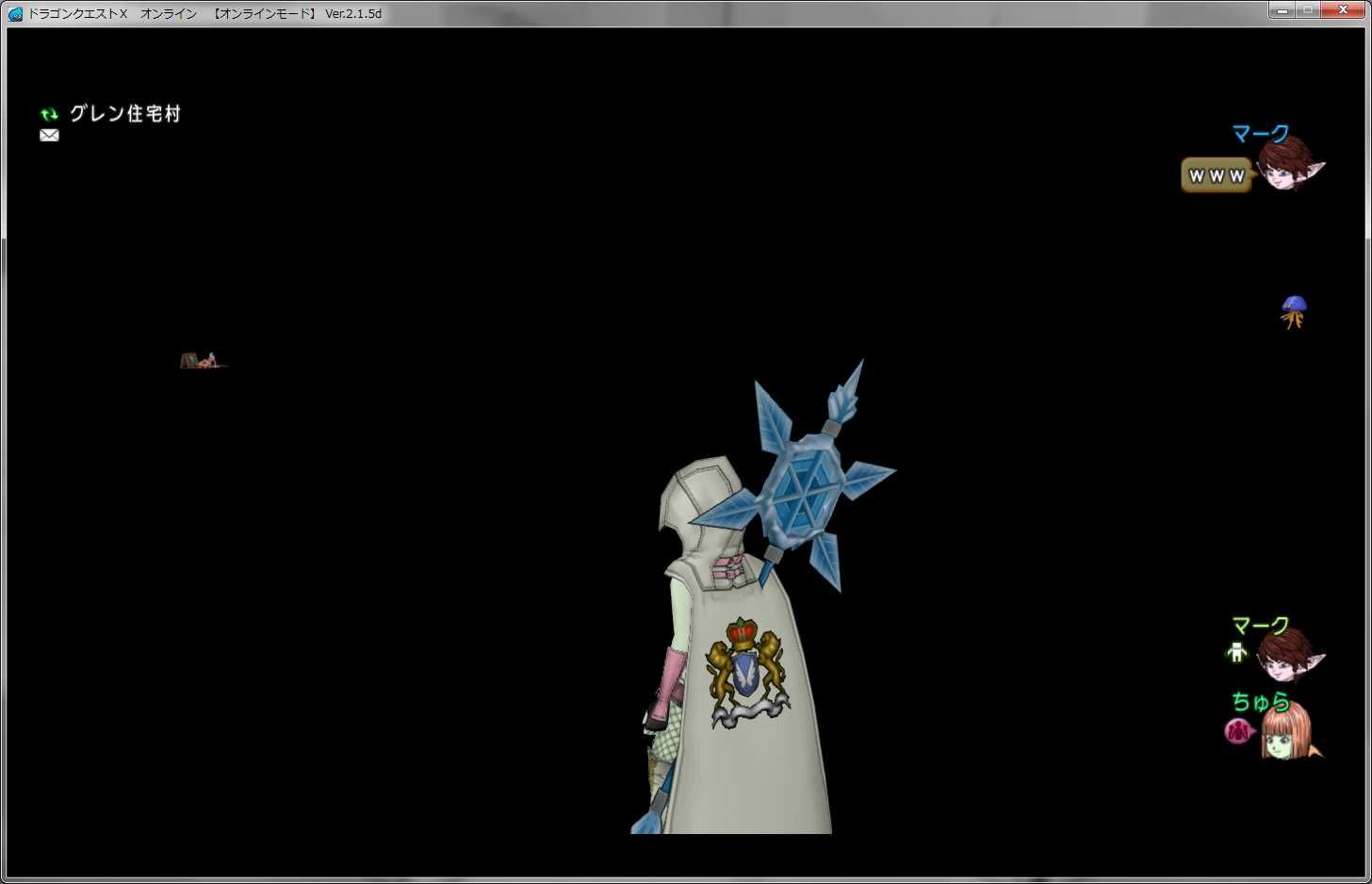The image size is (1372, 884).
Task: Click the Dragon Quest X title bar icon
Action: point(15,13)
